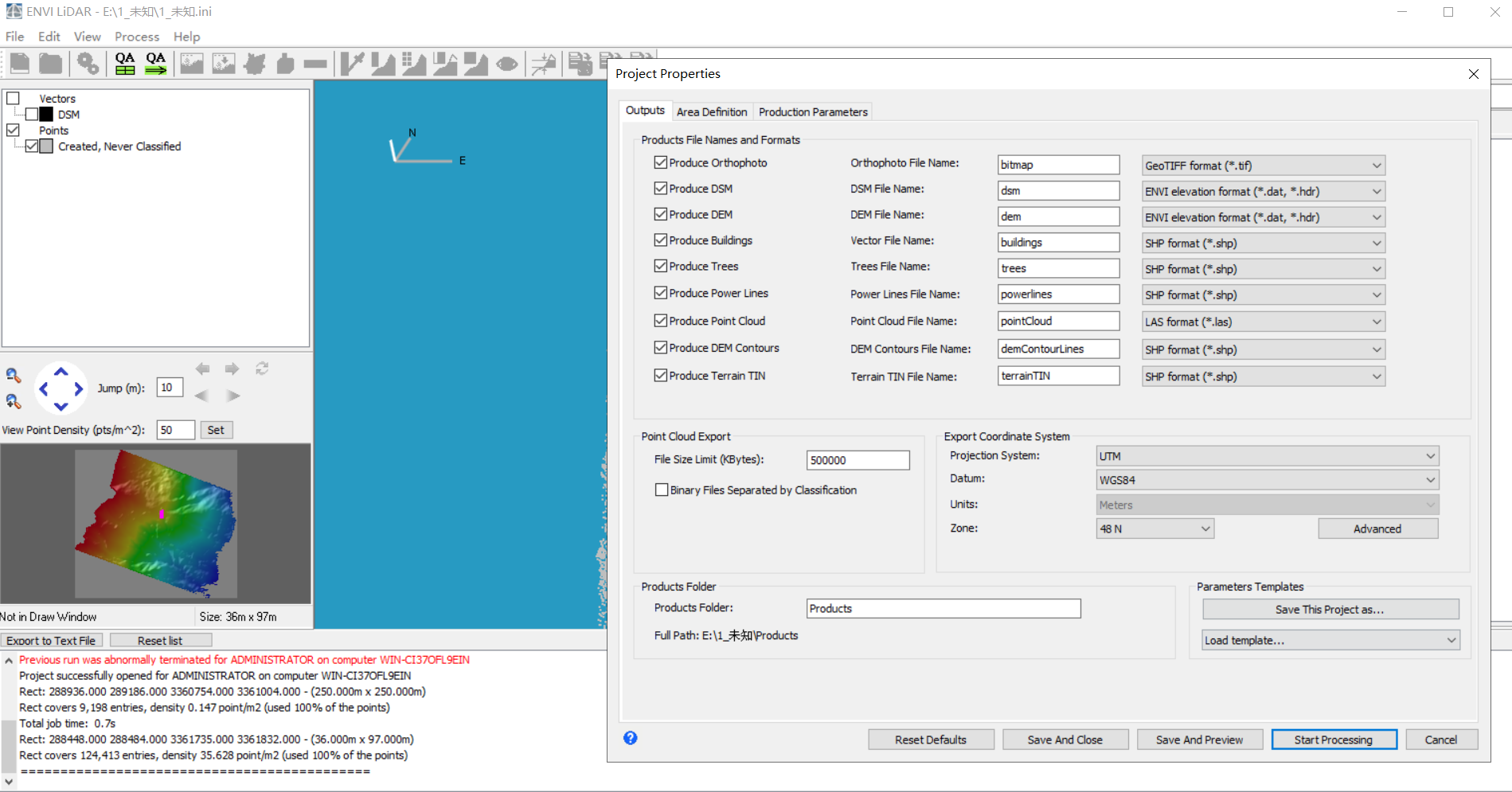The height and width of the screenshot is (792, 1512).
Task: Open Point Cloud LAS format dropdown
Action: click(x=1264, y=322)
